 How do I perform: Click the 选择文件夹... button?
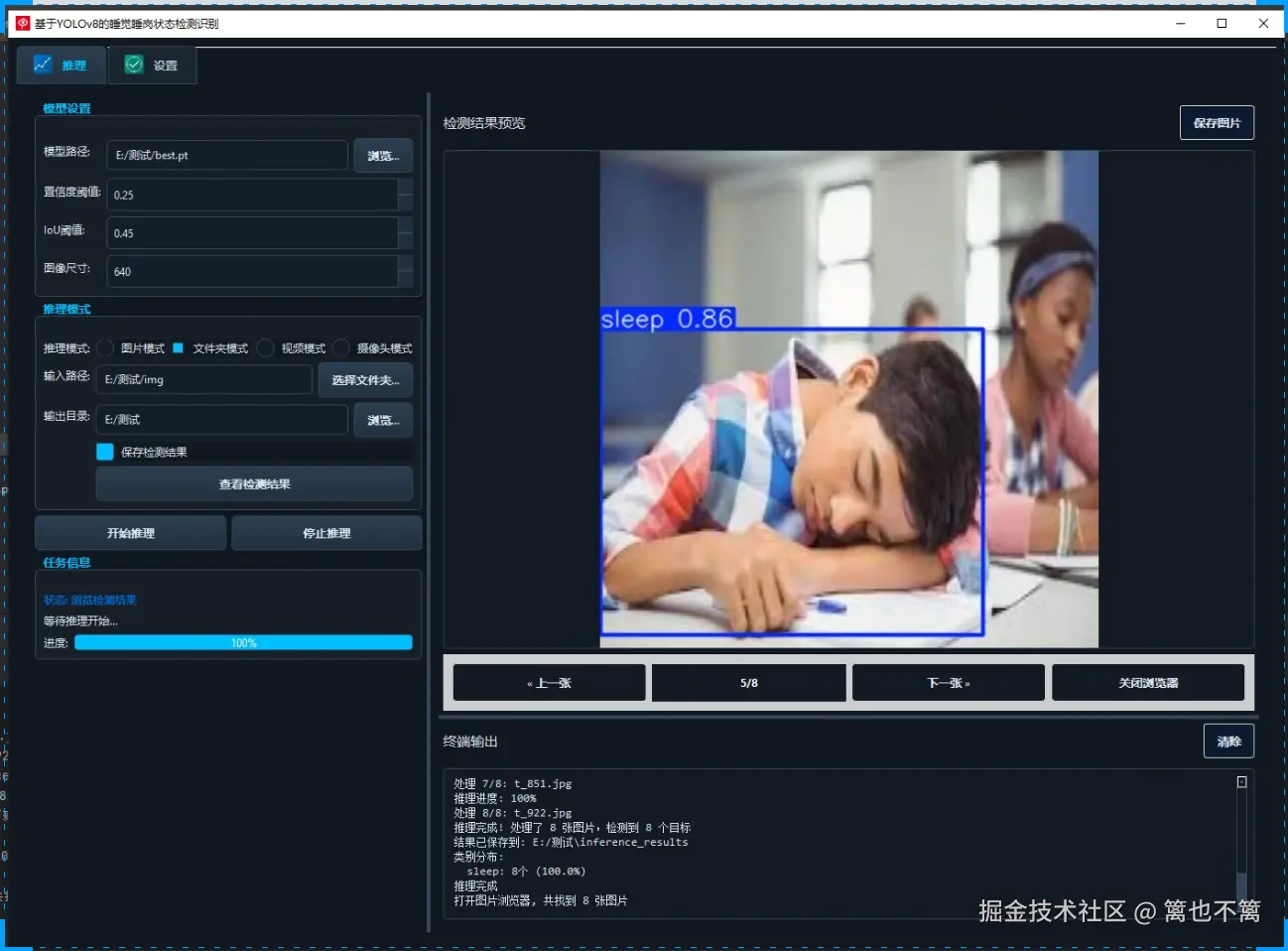[x=365, y=380]
